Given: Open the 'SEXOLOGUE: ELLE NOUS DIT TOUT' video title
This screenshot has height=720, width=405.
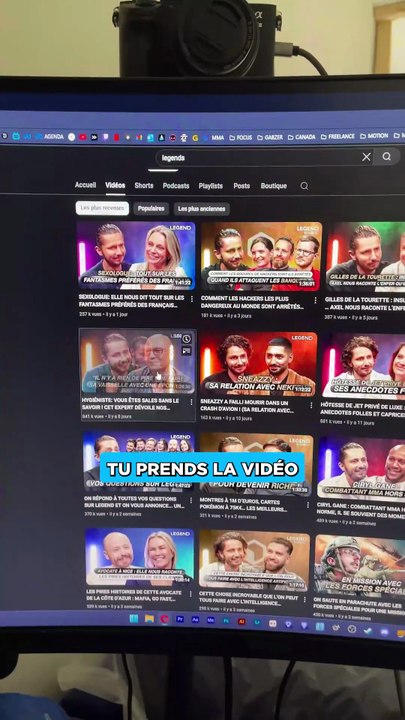Looking at the screenshot, I should pyautogui.click(x=131, y=301).
